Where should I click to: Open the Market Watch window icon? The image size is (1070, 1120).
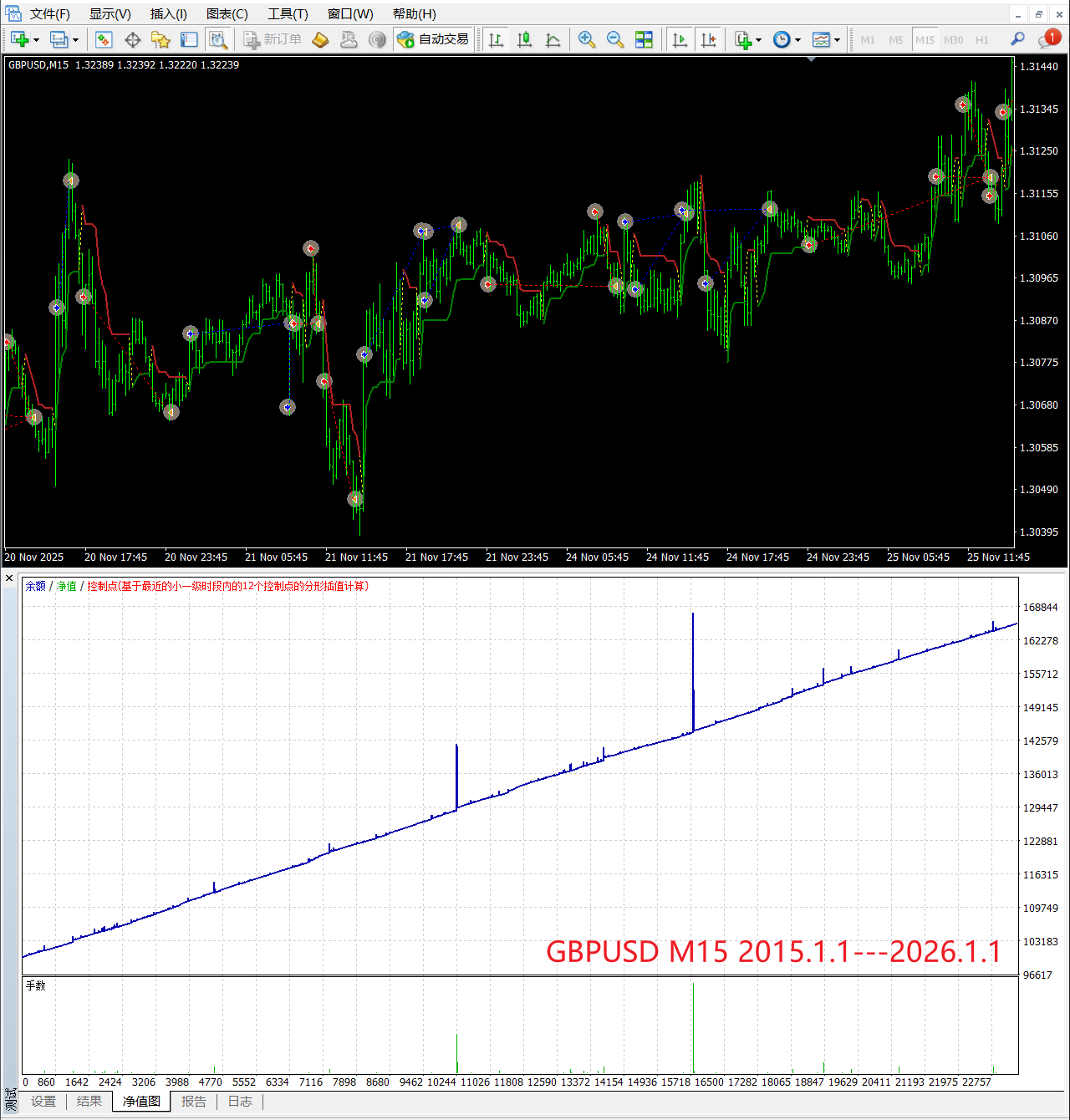click(104, 39)
